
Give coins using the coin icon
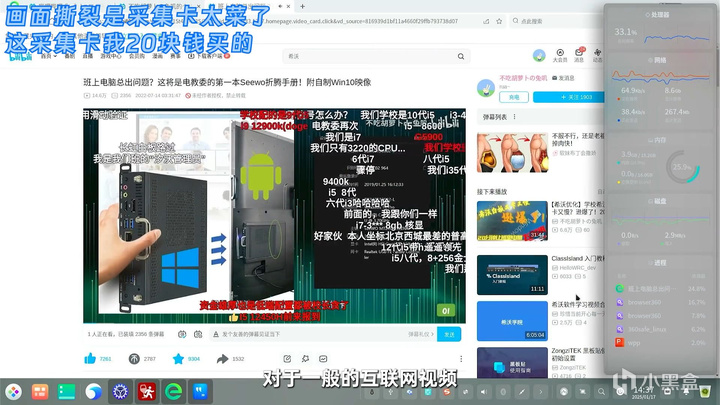coord(134,359)
